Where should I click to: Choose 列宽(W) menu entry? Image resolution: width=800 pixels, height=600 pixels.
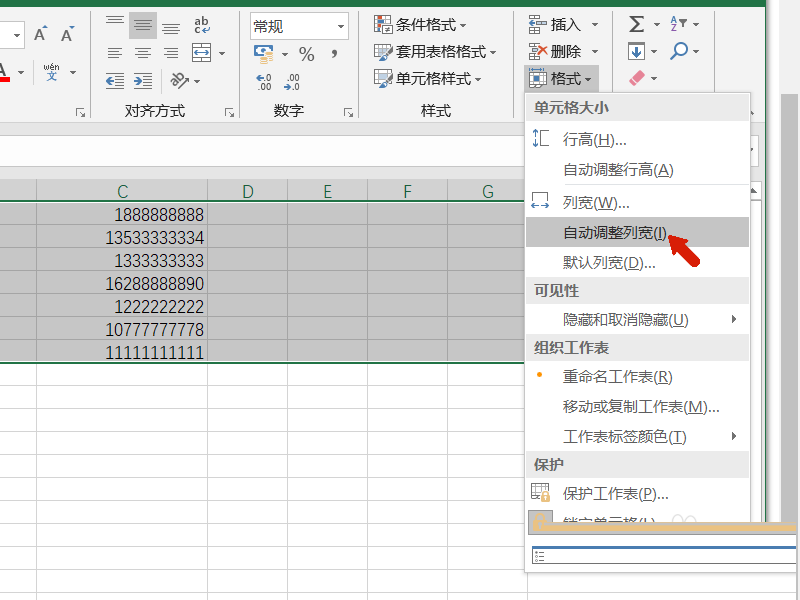pos(637,203)
